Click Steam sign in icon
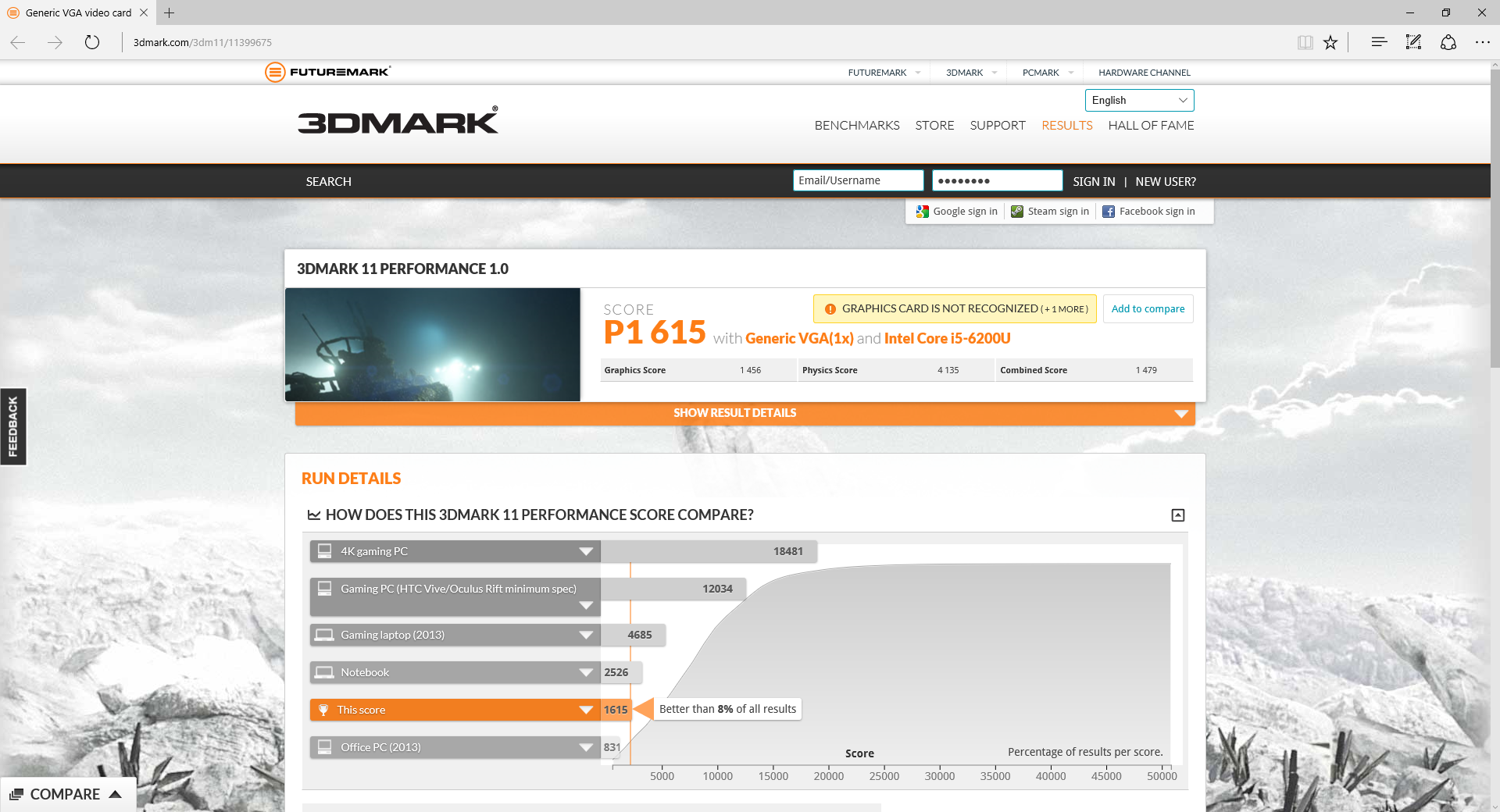Viewport: 1500px width, 812px height. [x=1017, y=212]
